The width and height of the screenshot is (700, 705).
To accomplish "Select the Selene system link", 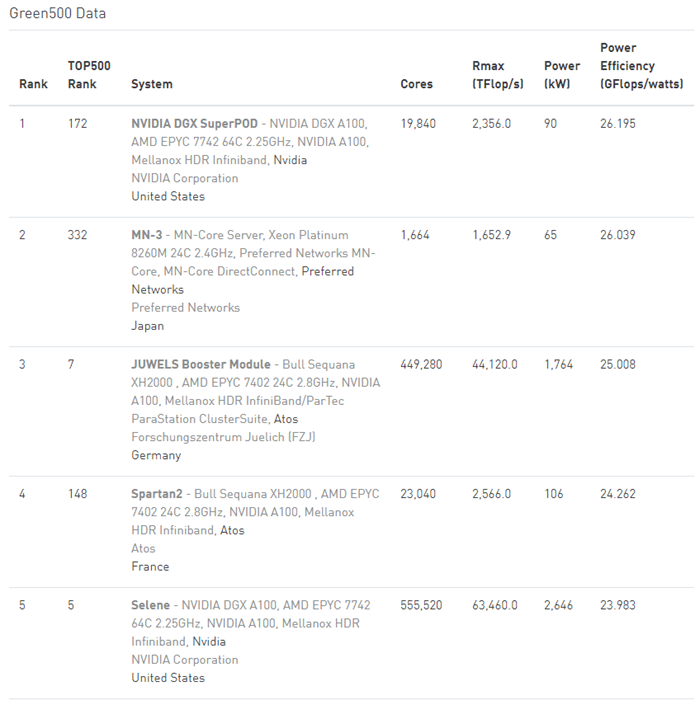I will [151, 605].
